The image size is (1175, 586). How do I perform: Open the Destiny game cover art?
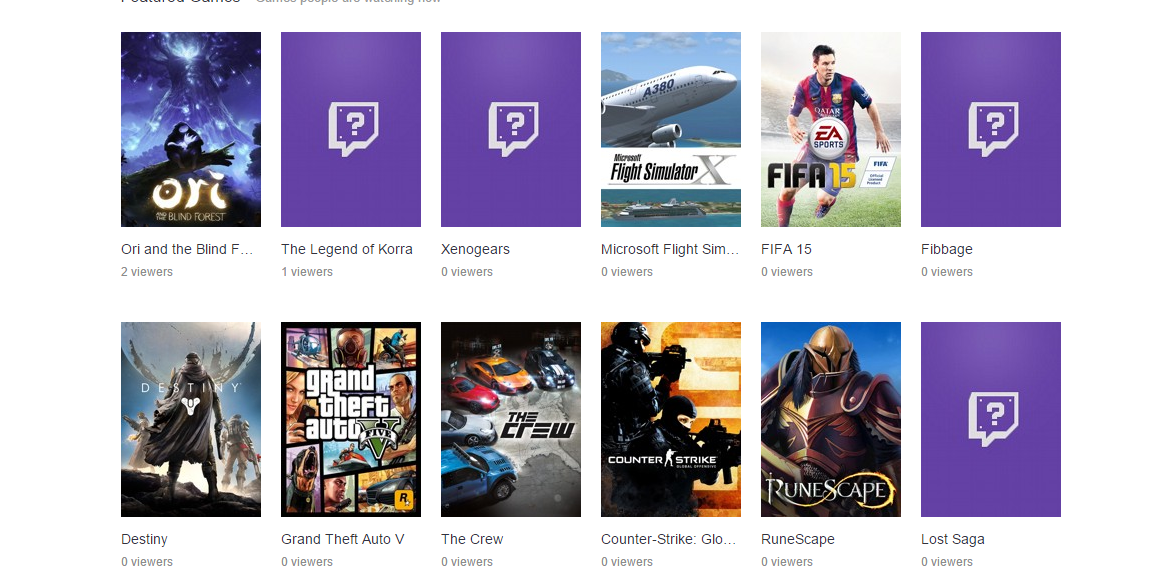[191, 419]
